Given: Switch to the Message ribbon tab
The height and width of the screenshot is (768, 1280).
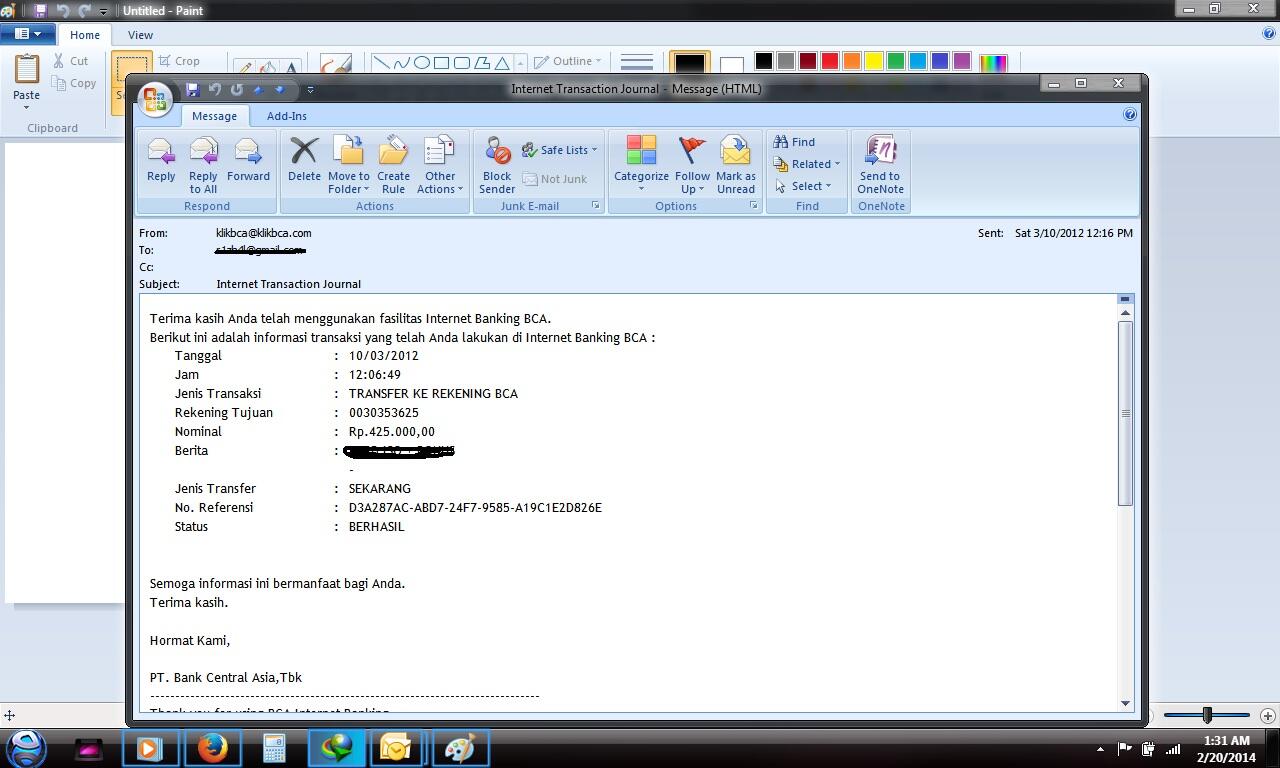Looking at the screenshot, I should [x=214, y=116].
